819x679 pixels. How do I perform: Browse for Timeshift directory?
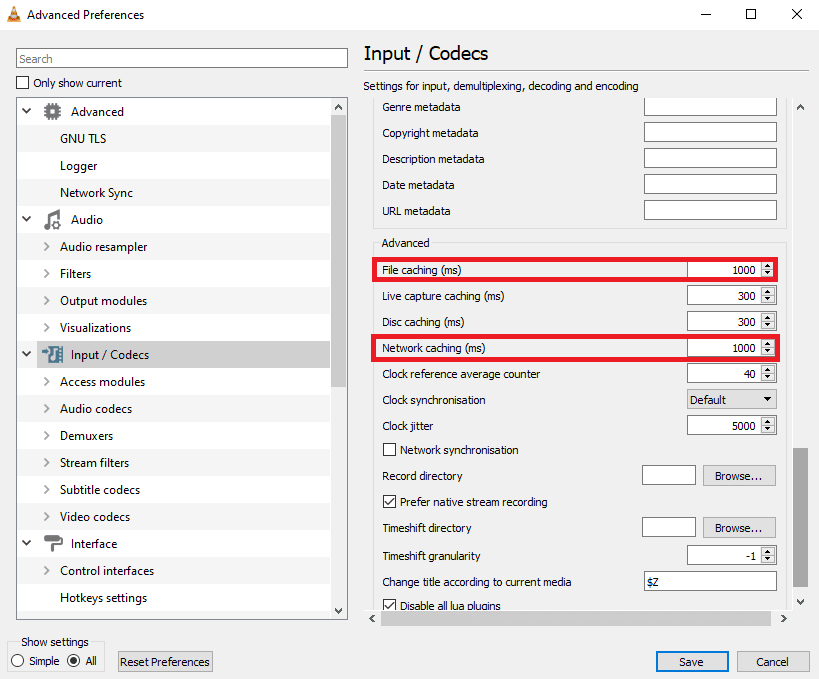(x=739, y=528)
